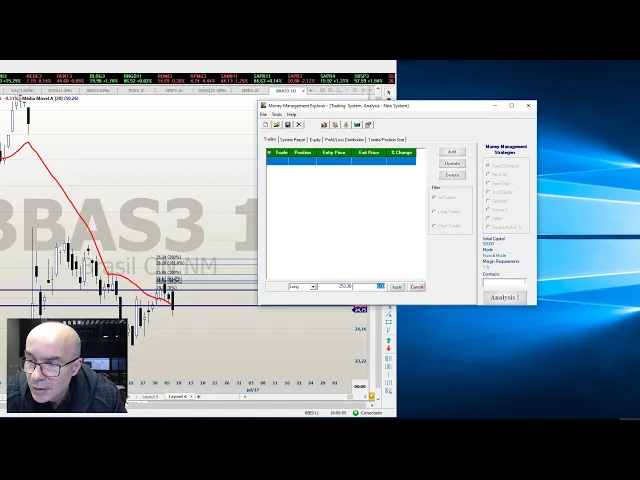This screenshot has height=480, width=640.
Task: Select the Long Trades filter radio
Action: [434, 211]
